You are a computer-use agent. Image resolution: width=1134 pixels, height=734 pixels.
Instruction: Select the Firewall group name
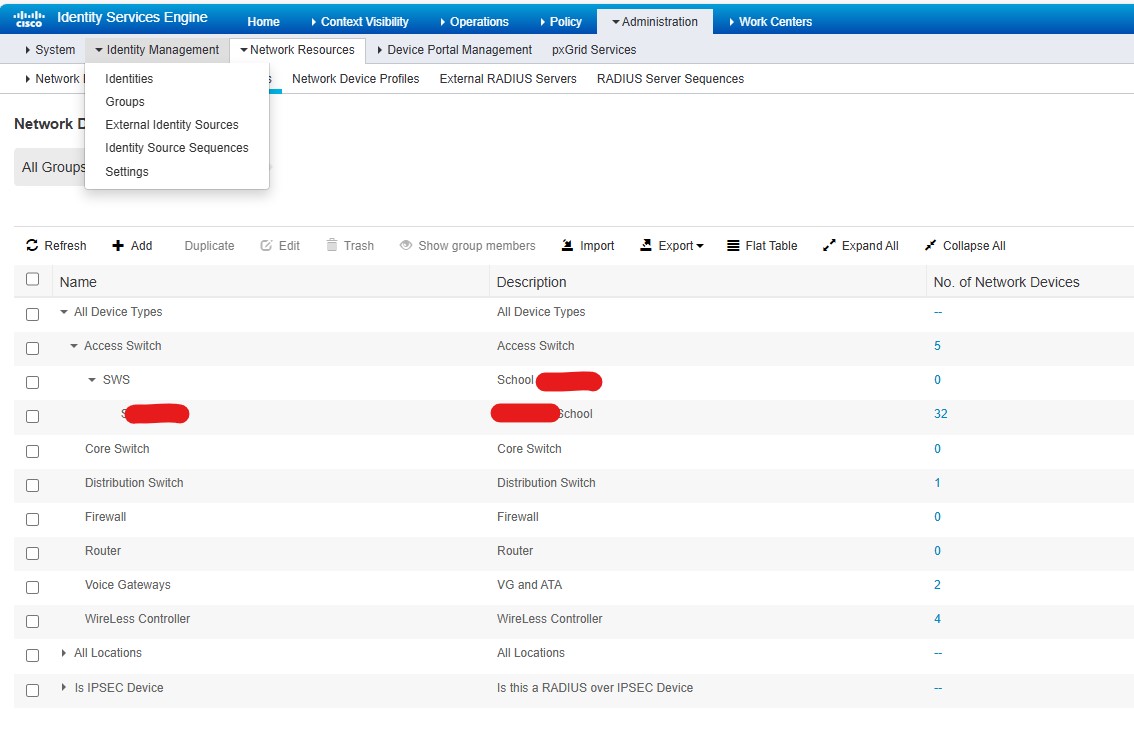point(106,516)
